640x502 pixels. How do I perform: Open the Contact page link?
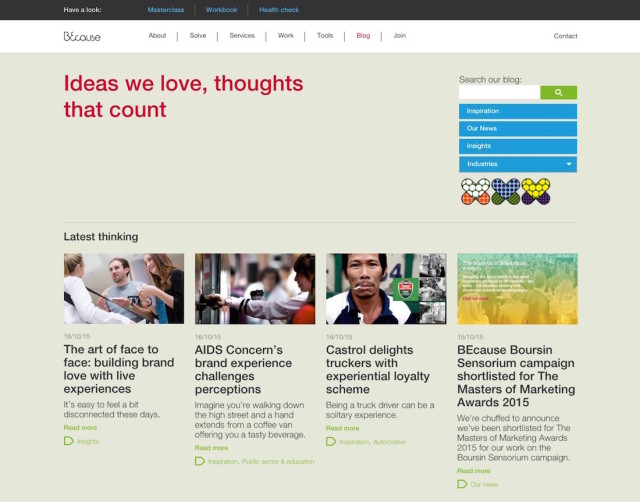point(565,36)
